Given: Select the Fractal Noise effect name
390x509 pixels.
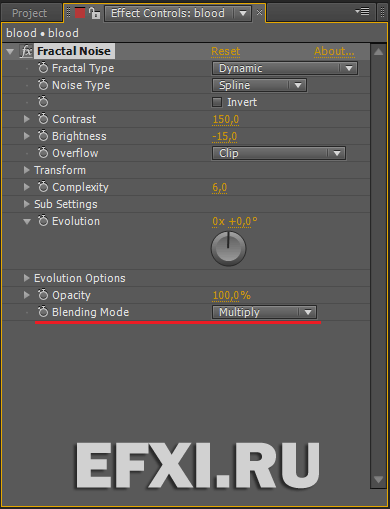Looking at the screenshot, I should (x=74, y=51).
